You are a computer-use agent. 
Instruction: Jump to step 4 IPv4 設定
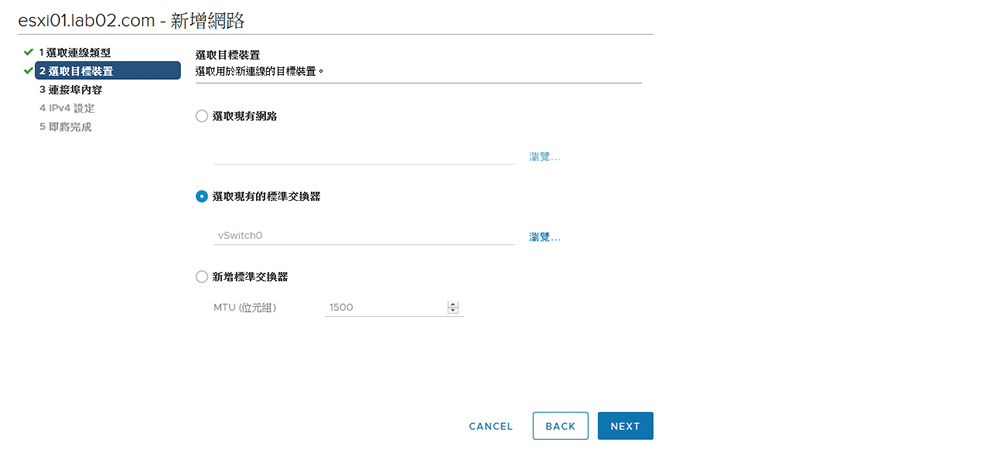[67, 108]
